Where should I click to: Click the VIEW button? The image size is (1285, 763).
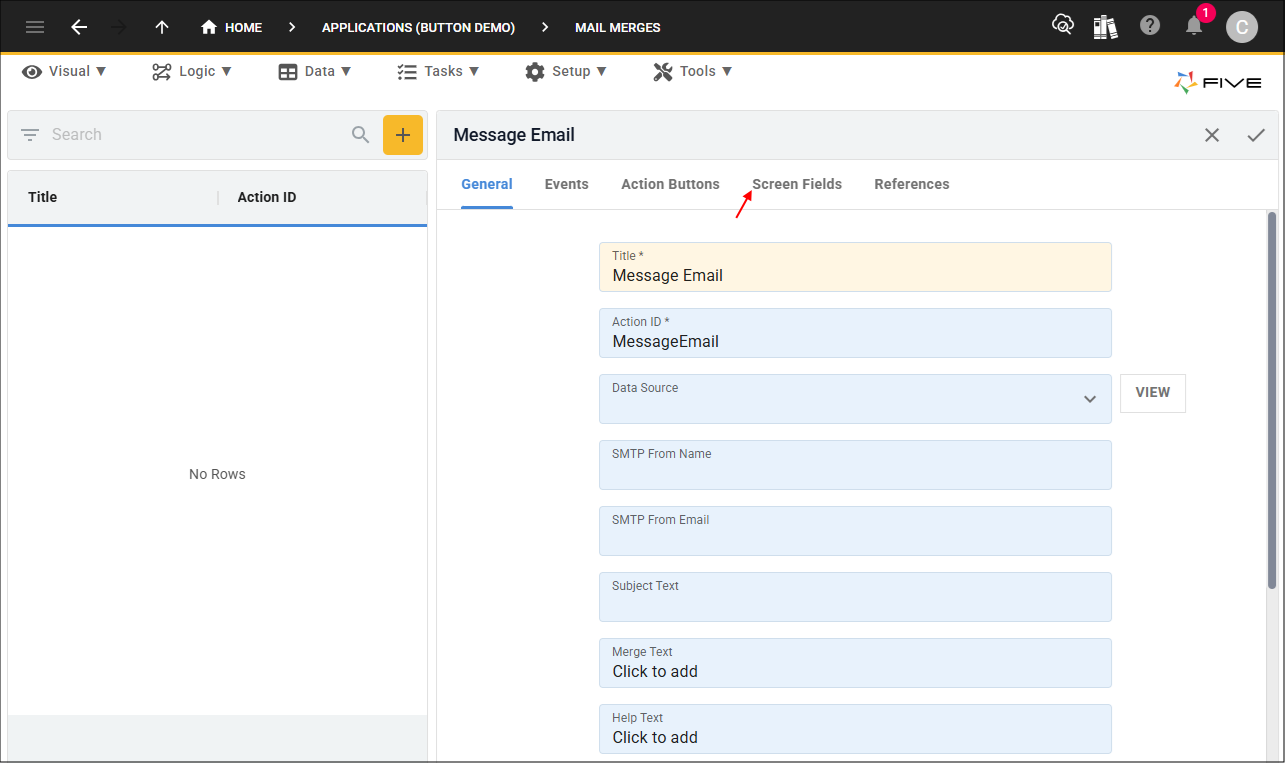coord(1153,393)
